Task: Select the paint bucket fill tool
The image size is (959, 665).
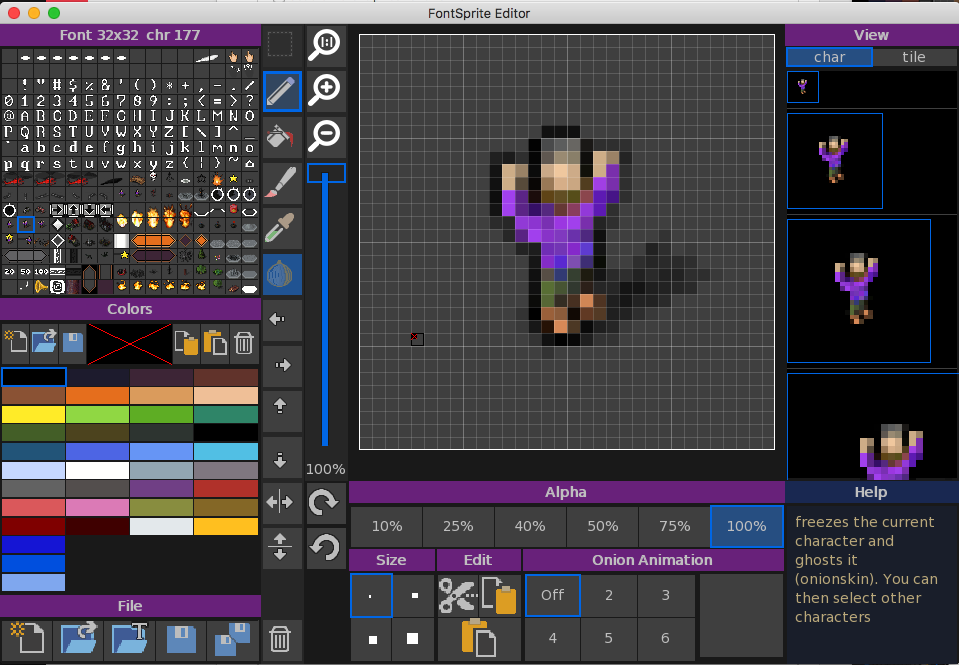Action: (282, 137)
